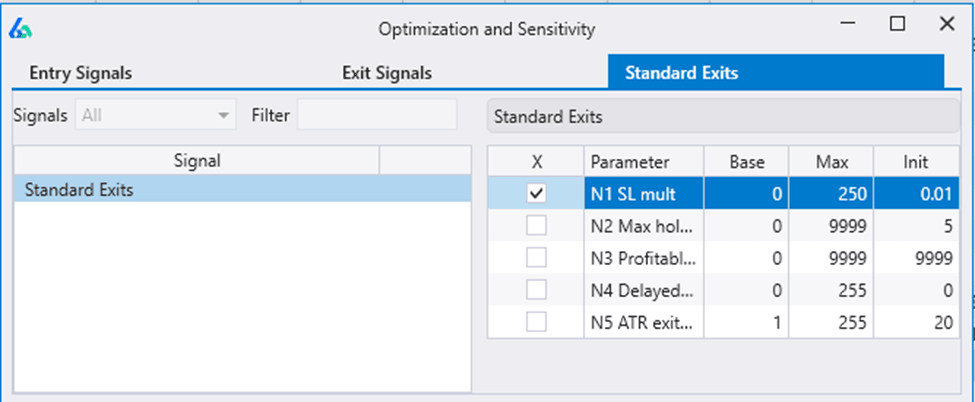Image resolution: width=975 pixels, height=402 pixels.
Task: Click the Parameter column header
Action: coord(644,162)
